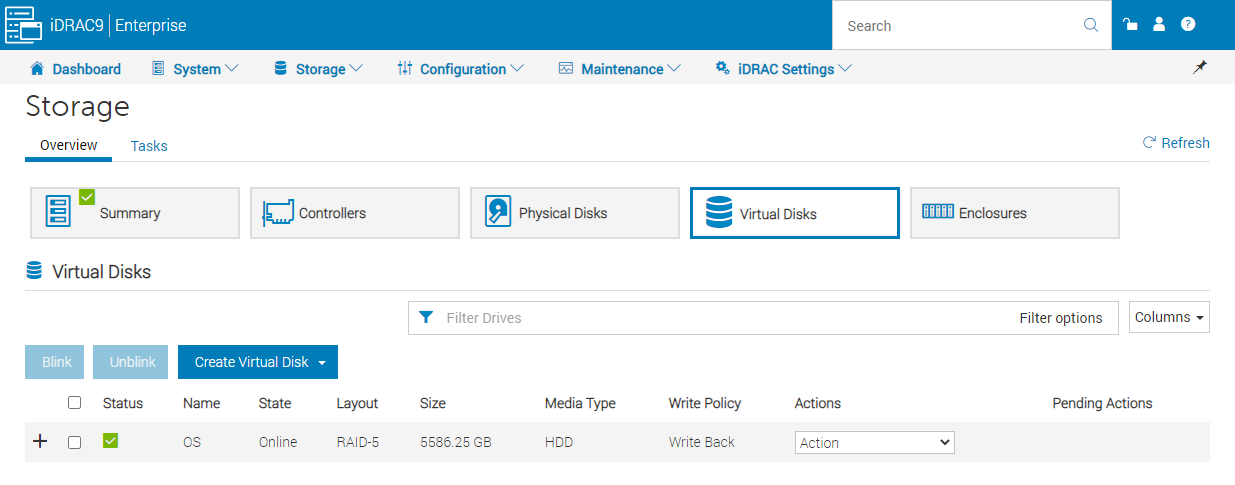The image size is (1235, 485).
Task: Check the OS virtual disk row checkbox
Action: (x=74, y=442)
